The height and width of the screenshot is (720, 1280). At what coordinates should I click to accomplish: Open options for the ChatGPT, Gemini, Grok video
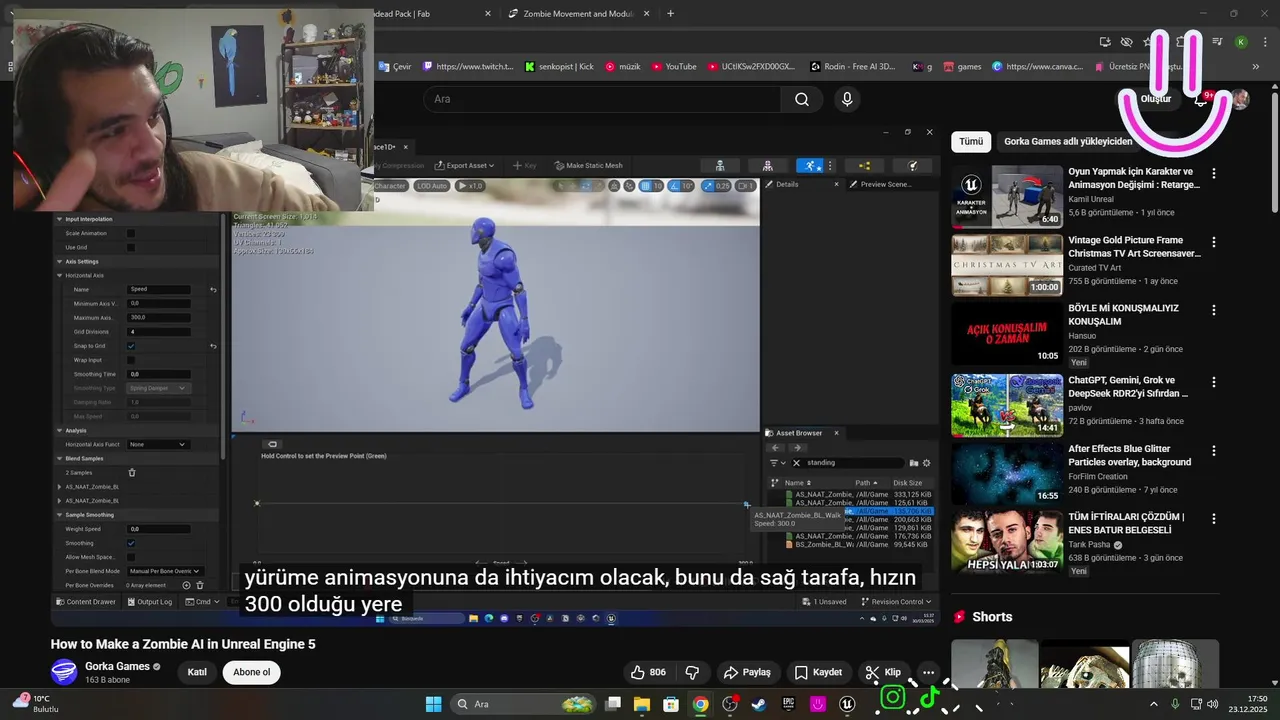click(x=1214, y=382)
